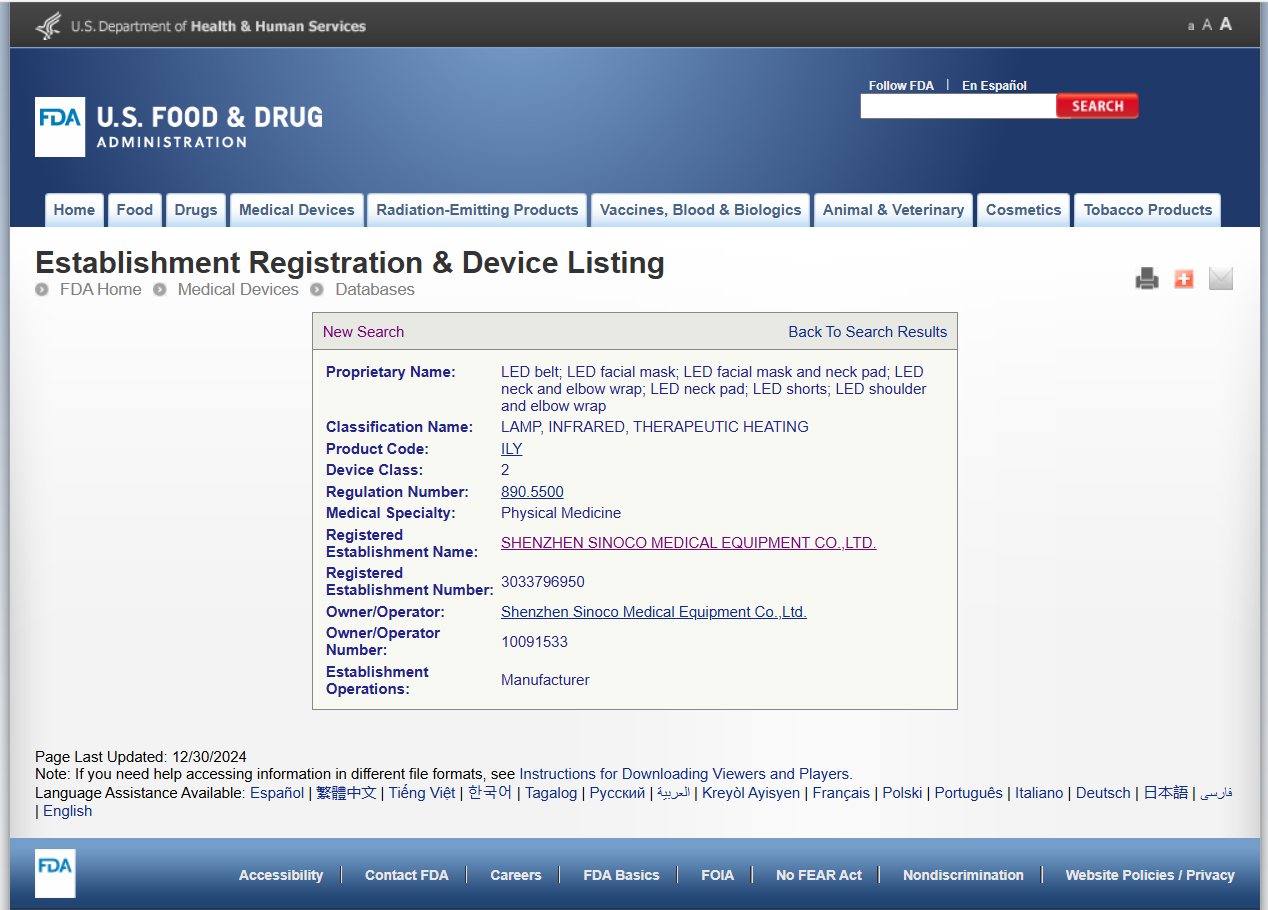The height and width of the screenshot is (910, 1268).
Task: Click the Follow FDA link
Action: pos(901,86)
